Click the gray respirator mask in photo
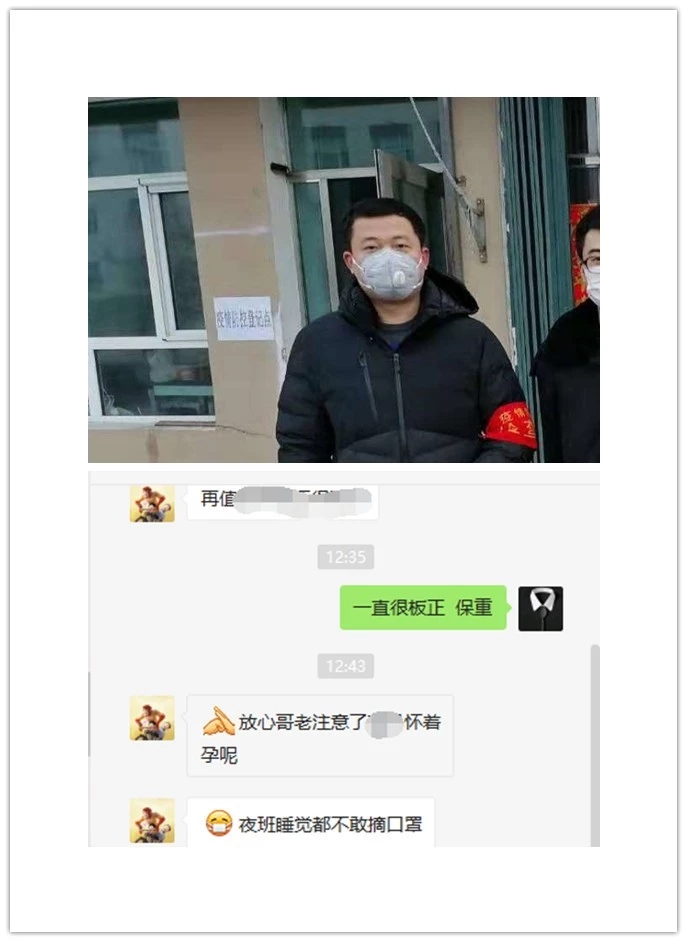The image size is (687, 942). (389, 274)
